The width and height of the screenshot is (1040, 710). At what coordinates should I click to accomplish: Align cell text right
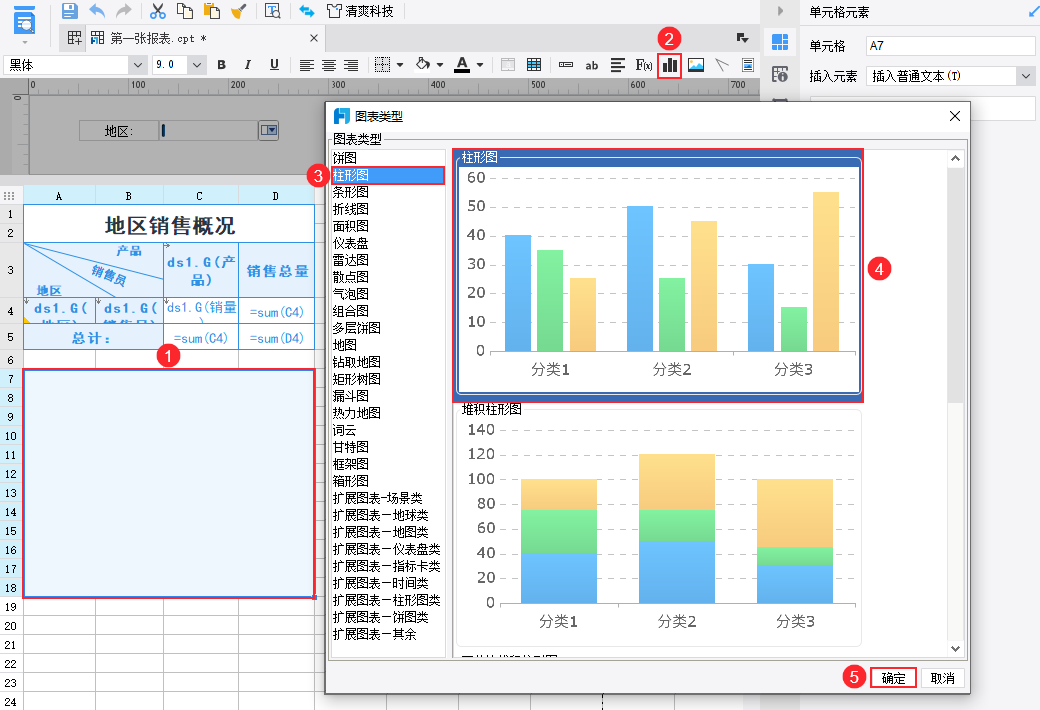[351, 65]
